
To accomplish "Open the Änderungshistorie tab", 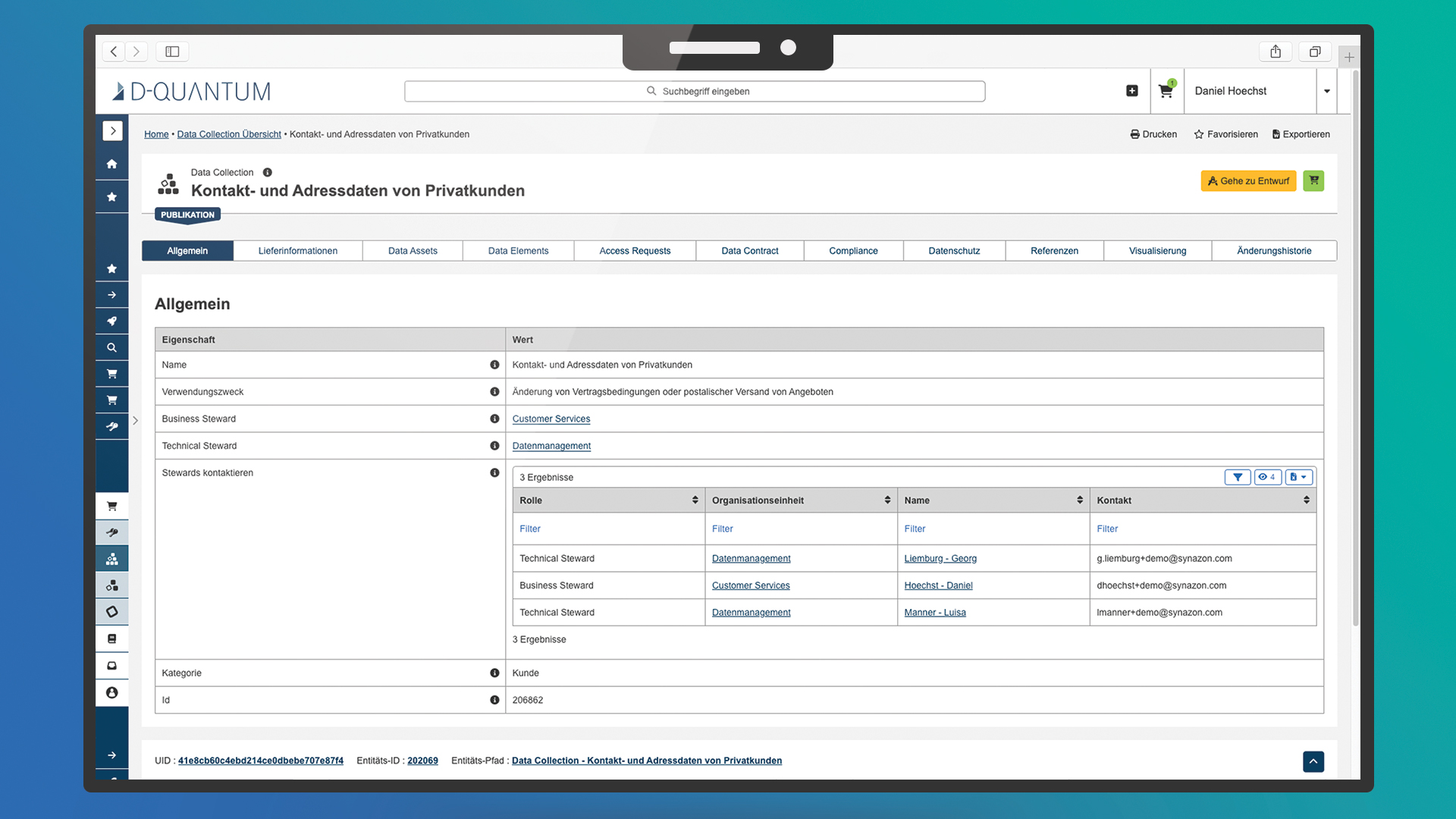I will coord(1273,251).
